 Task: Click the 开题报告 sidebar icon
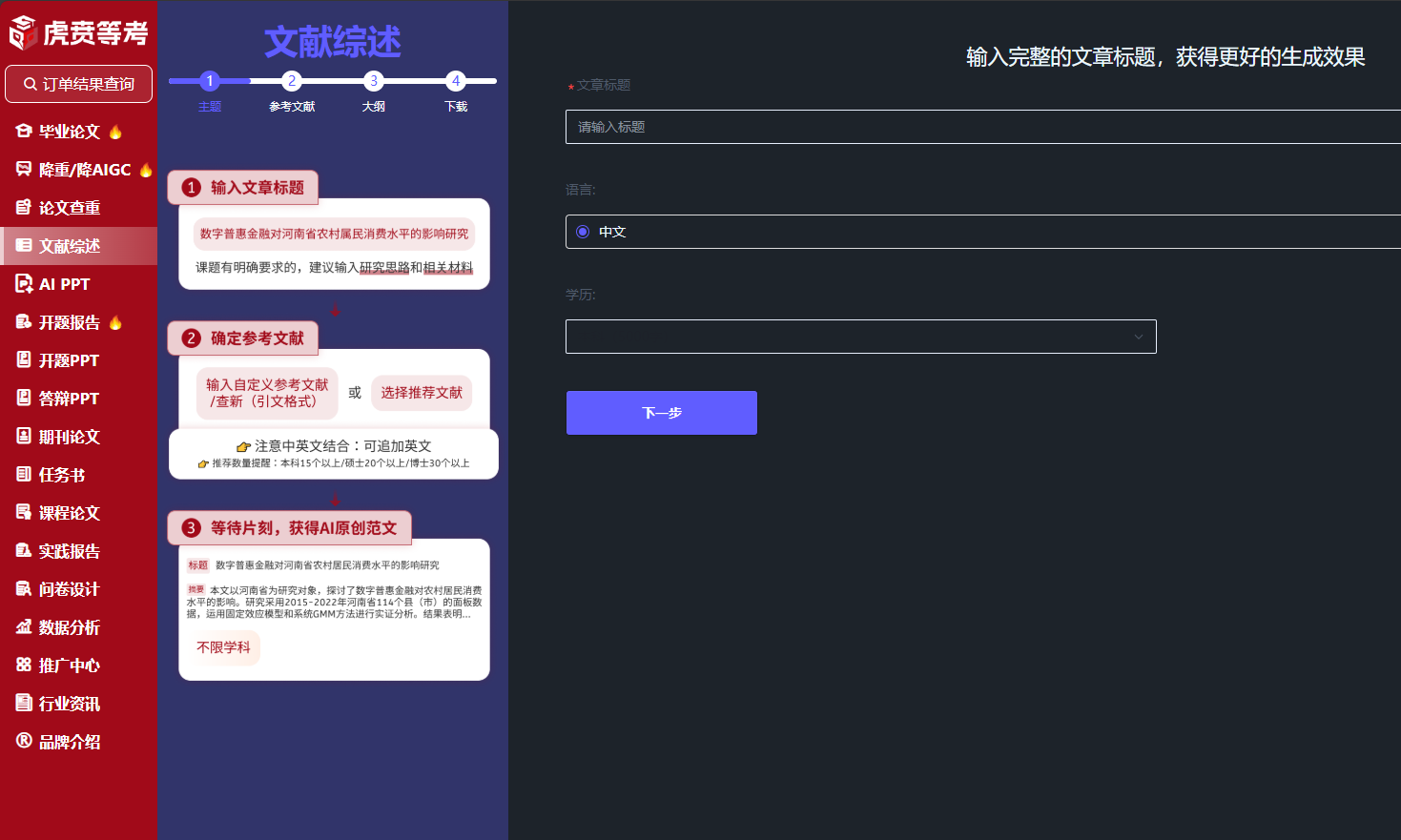tap(24, 321)
